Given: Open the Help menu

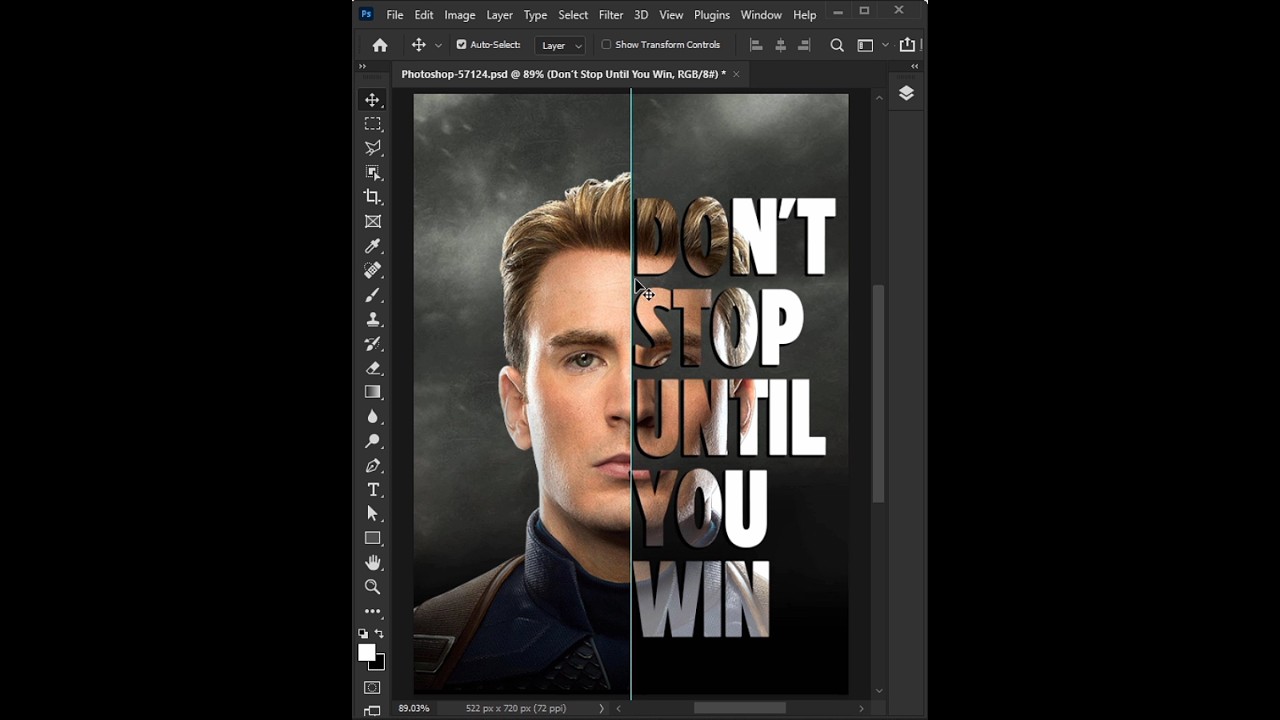Looking at the screenshot, I should (805, 15).
